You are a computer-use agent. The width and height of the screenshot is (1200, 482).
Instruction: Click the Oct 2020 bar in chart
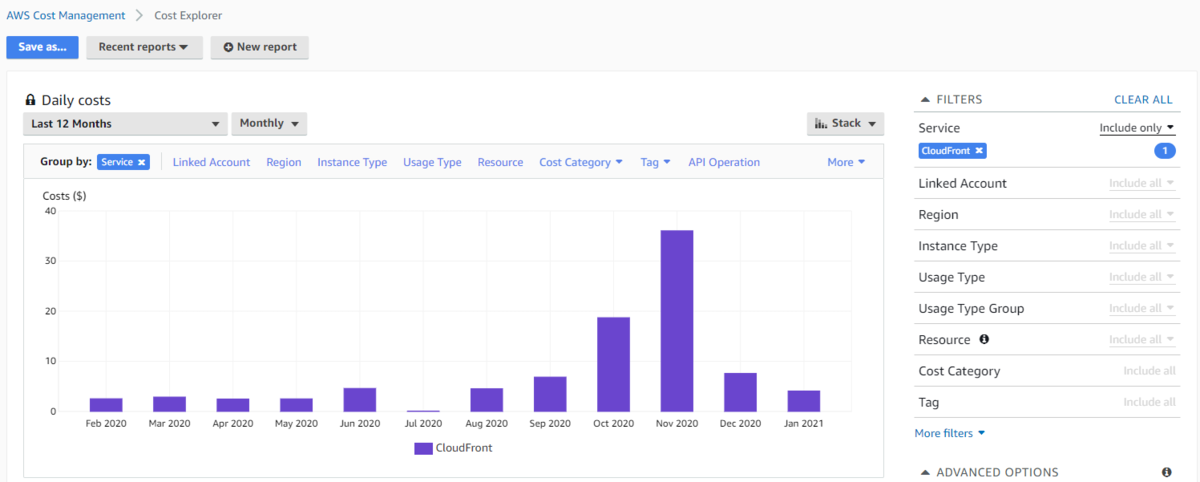tap(613, 364)
